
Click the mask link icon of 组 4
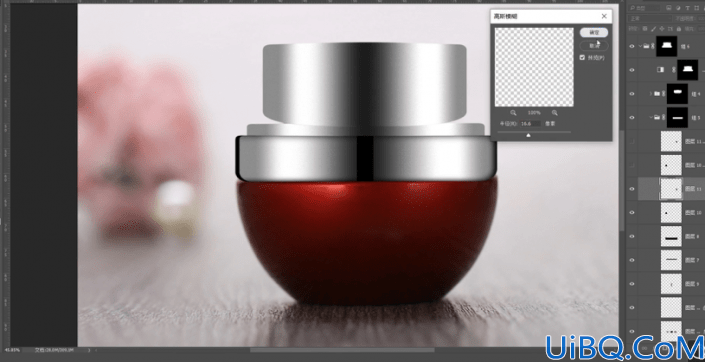click(663, 94)
